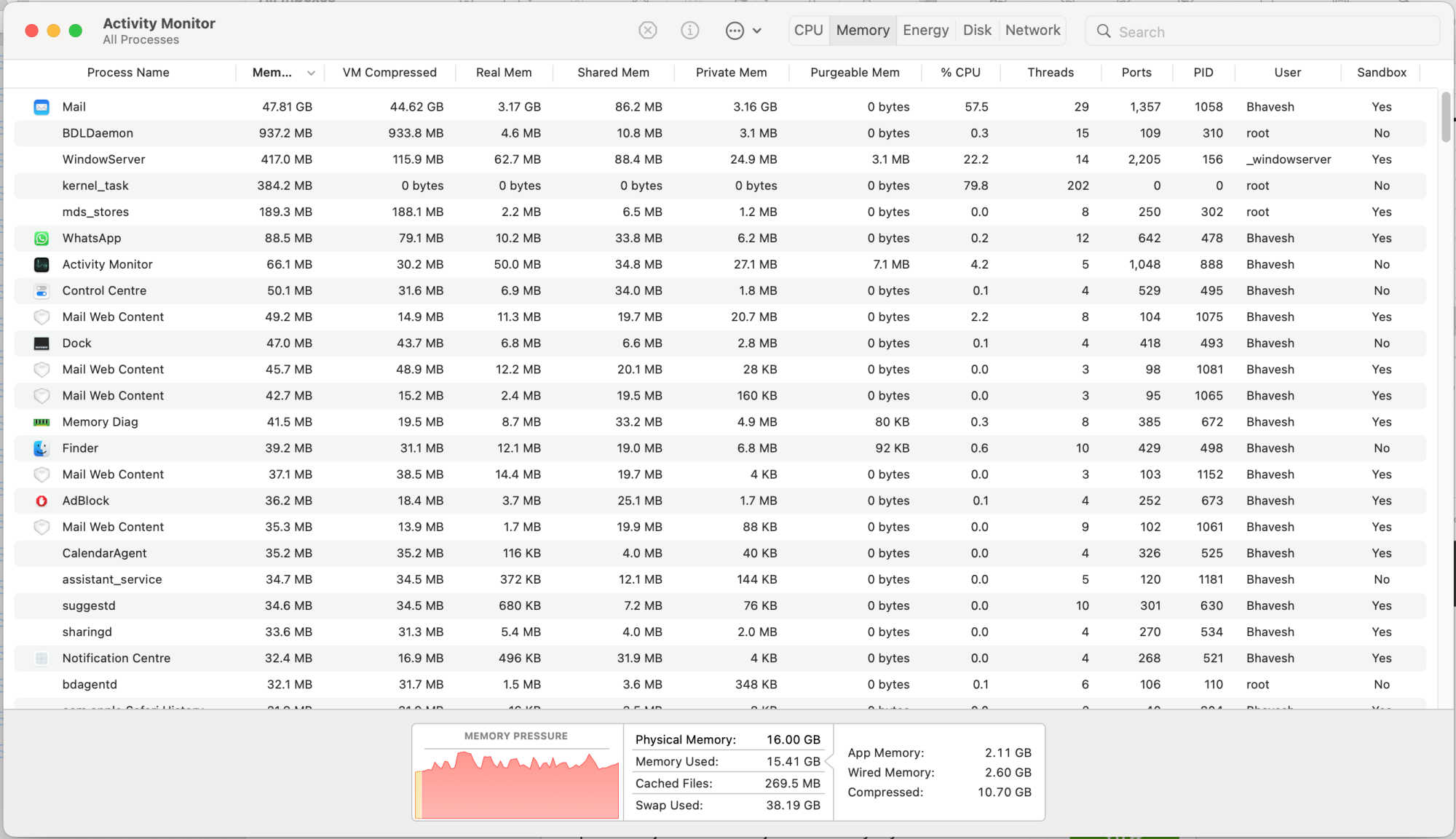This screenshot has height=839, width=1456.
Task: Select the kernel_task process row
Action: click(x=95, y=186)
